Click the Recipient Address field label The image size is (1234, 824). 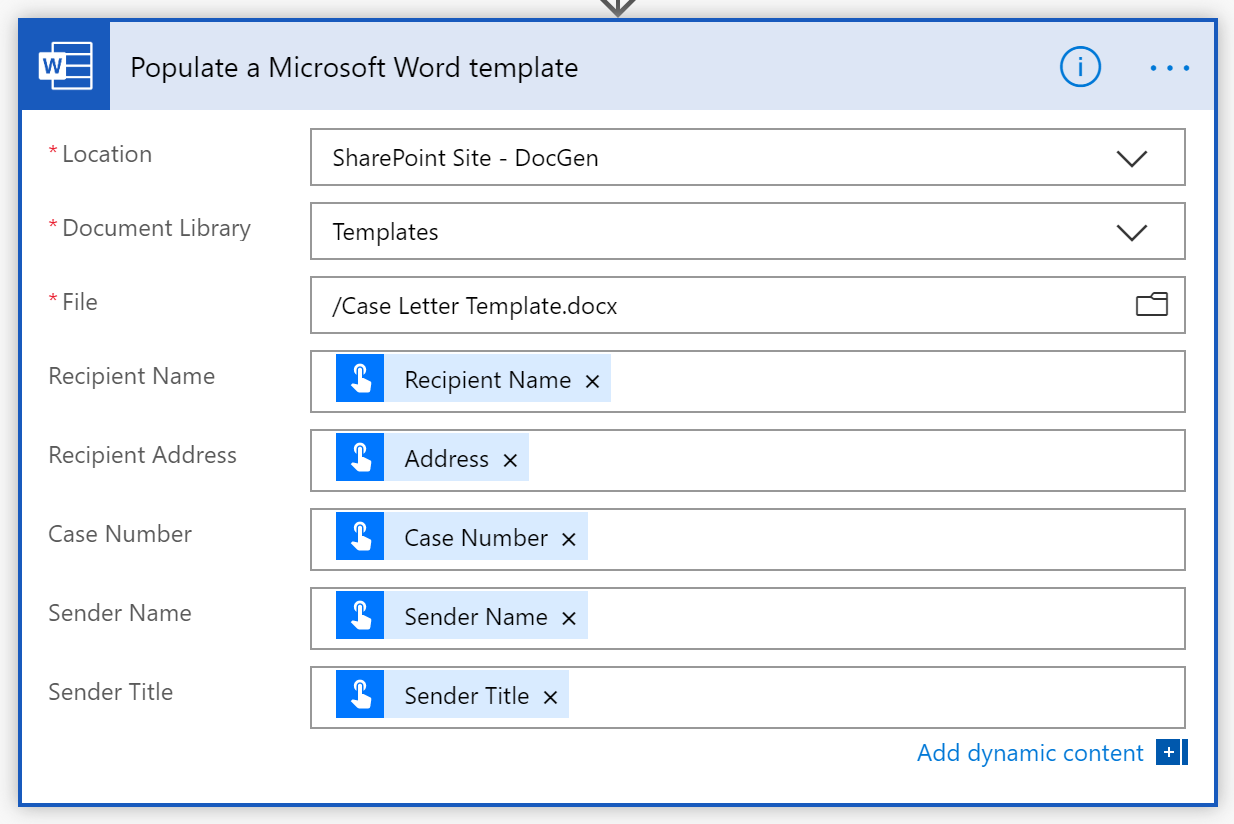(143, 455)
